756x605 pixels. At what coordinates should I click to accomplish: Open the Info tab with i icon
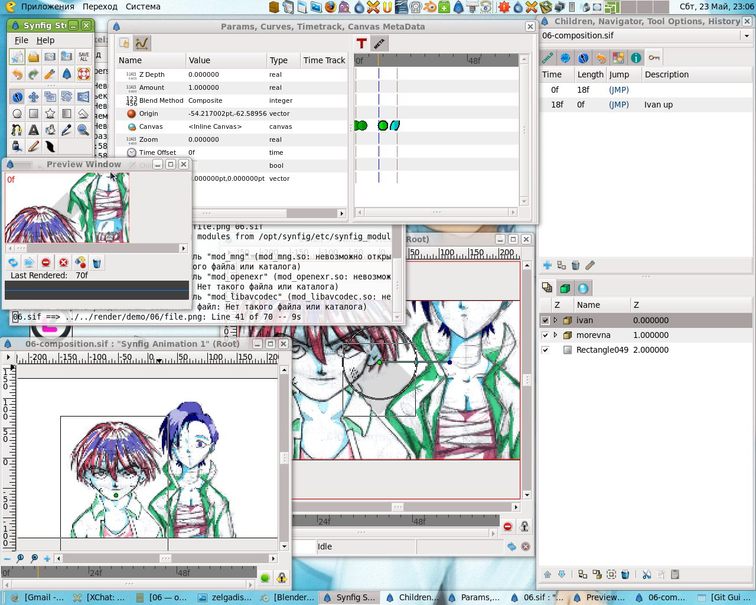(636, 58)
